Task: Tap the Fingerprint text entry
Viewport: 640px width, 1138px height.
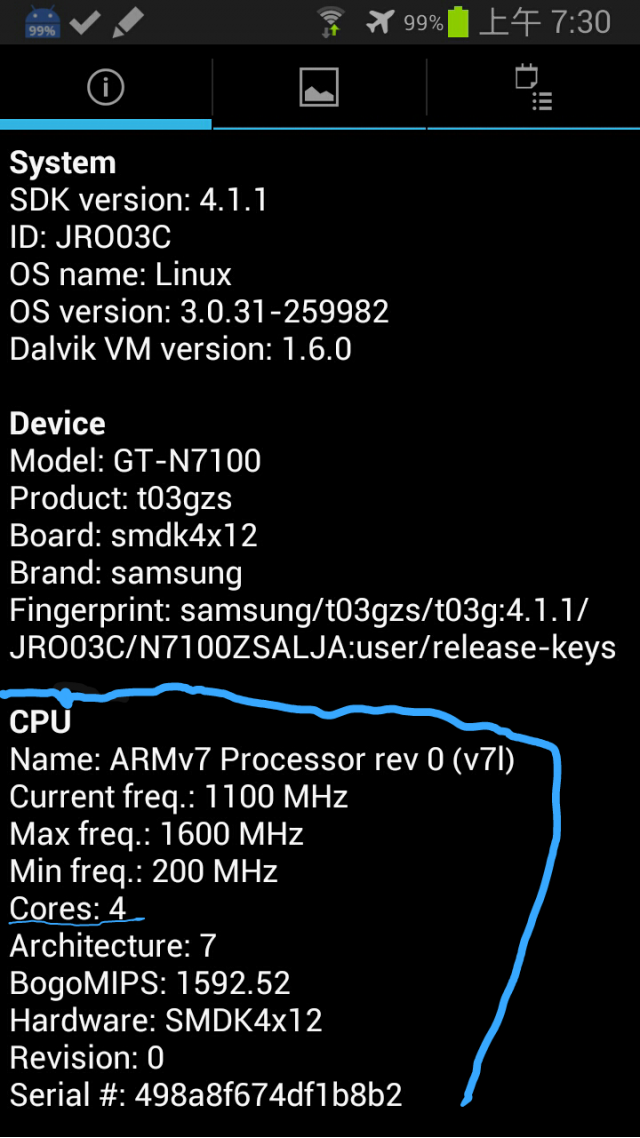Action: click(313, 629)
